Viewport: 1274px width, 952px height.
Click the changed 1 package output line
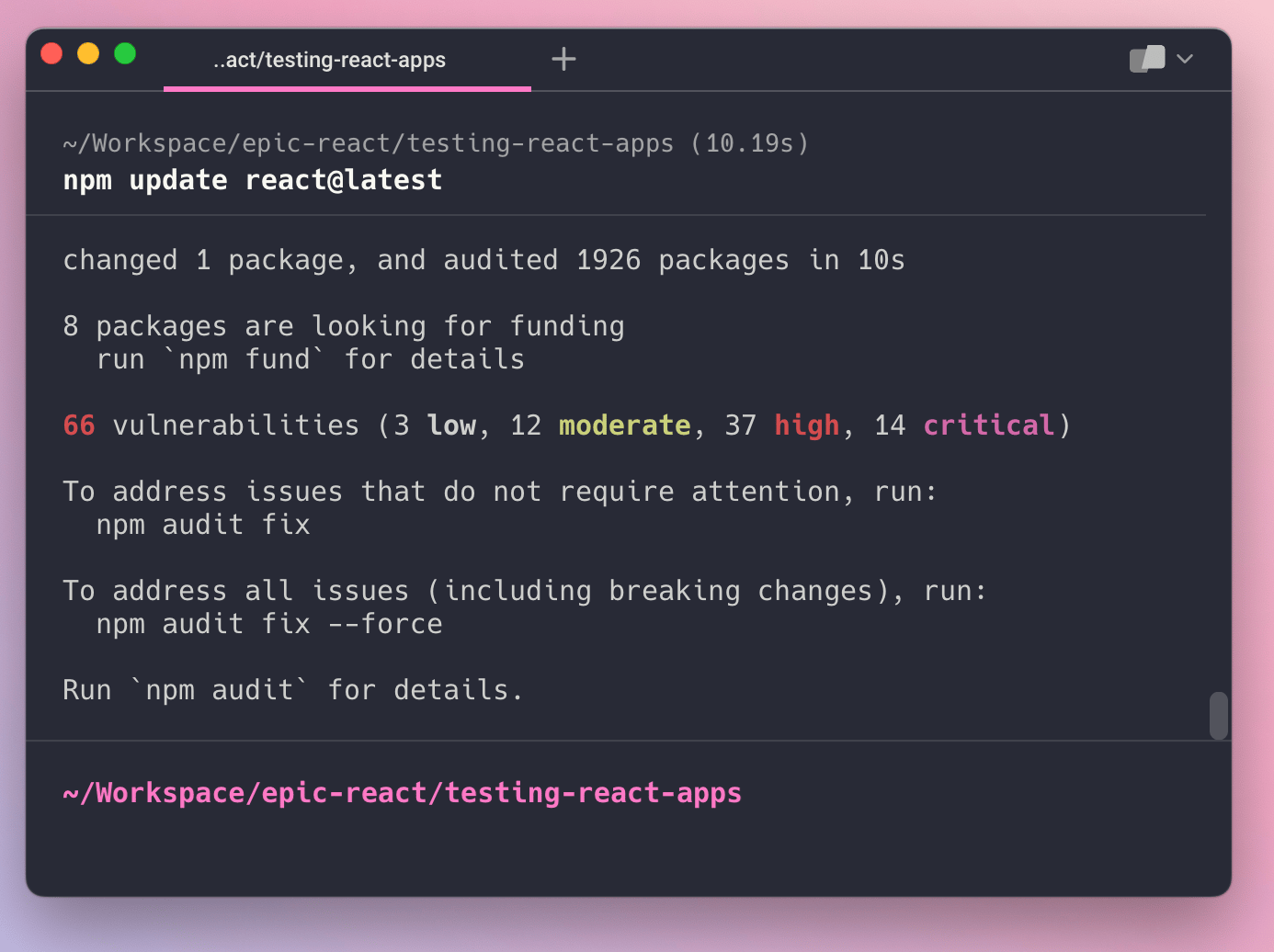pyautogui.click(x=483, y=260)
